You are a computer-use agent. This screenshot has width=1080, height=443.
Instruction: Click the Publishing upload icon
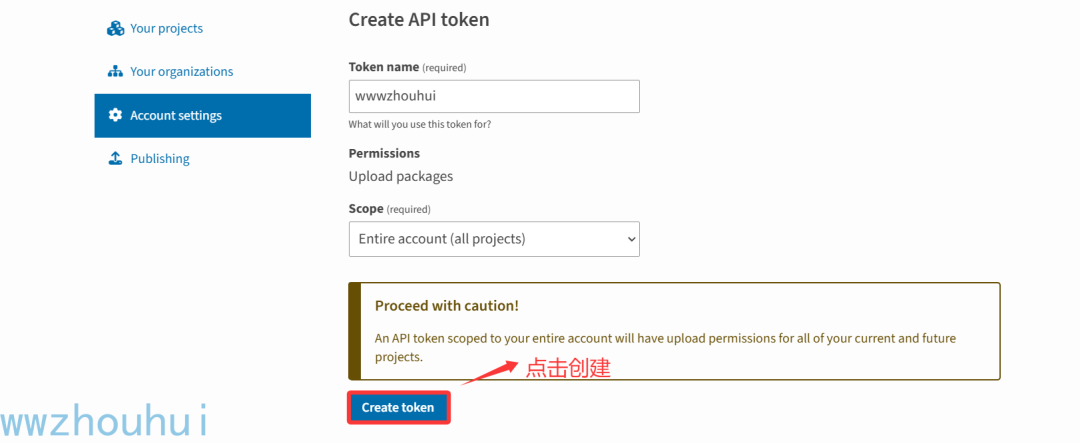click(x=115, y=159)
